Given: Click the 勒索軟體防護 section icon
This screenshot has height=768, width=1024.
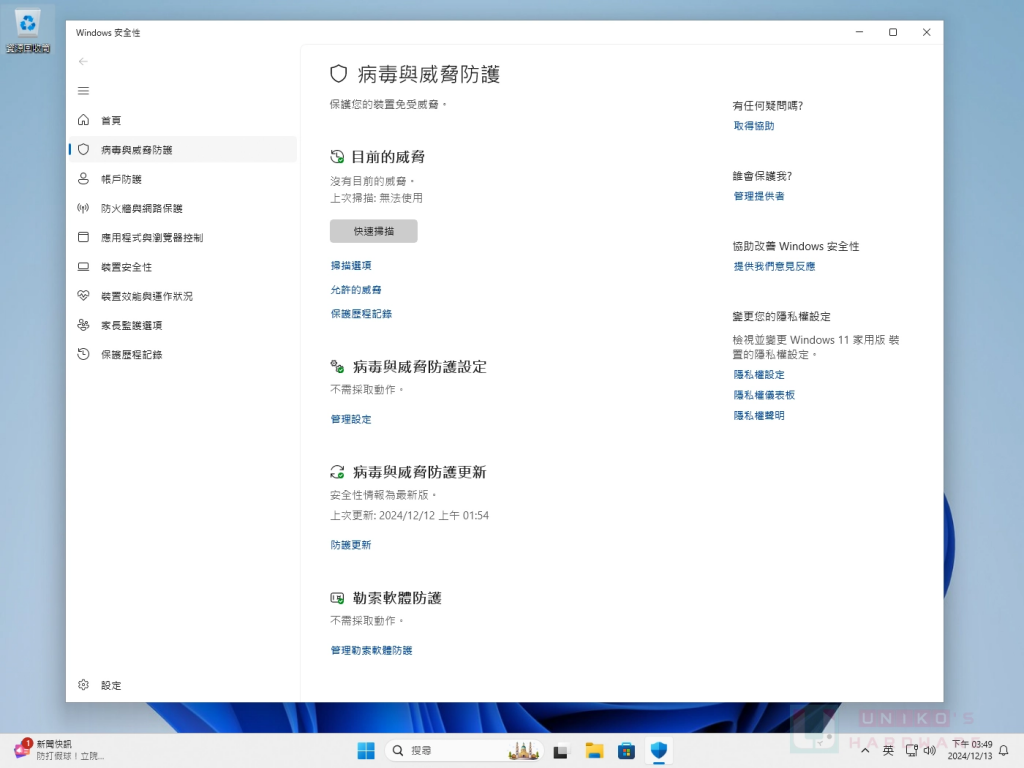Looking at the screenshot, I should [337, 598].
